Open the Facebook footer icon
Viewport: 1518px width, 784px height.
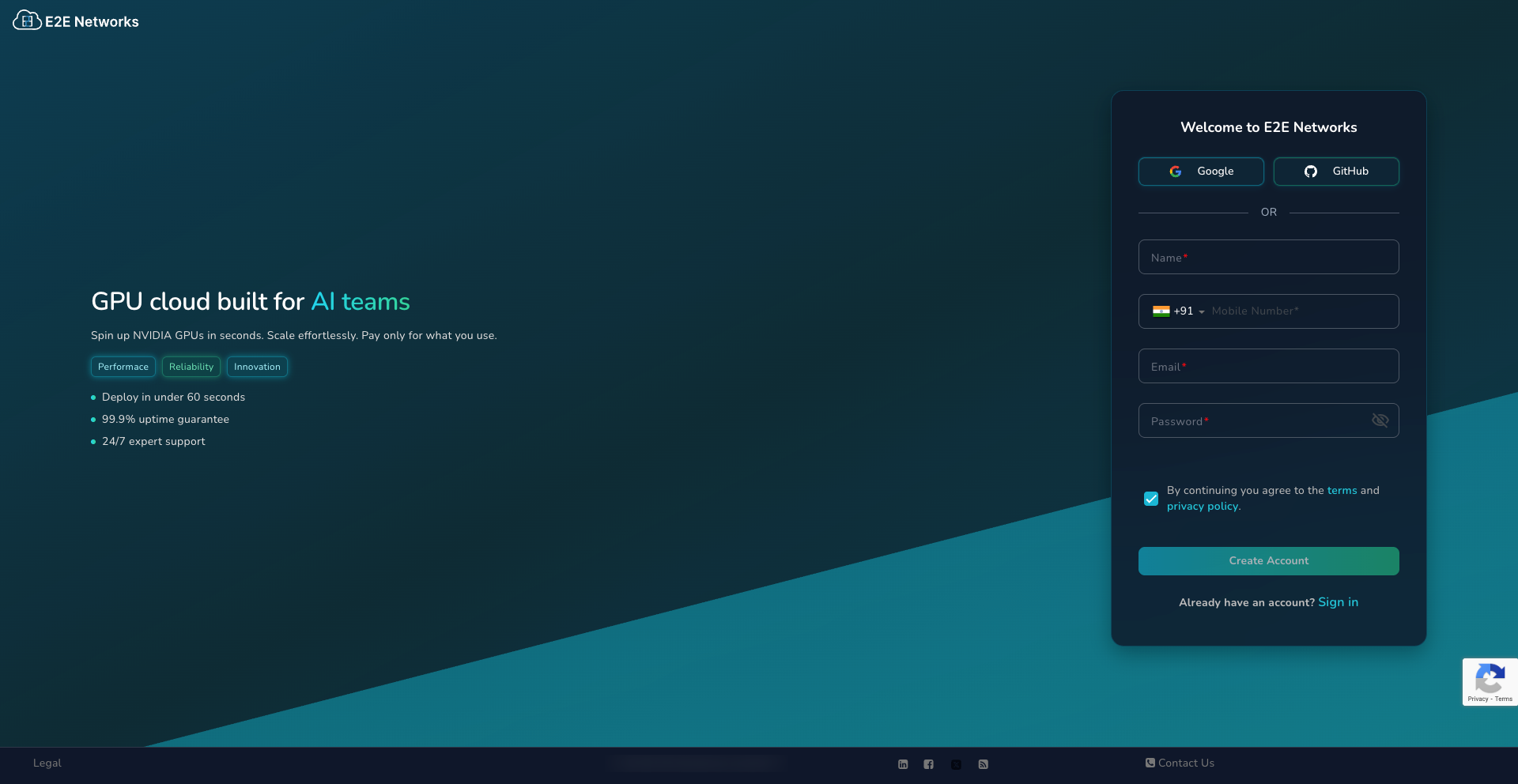[929, 764]
